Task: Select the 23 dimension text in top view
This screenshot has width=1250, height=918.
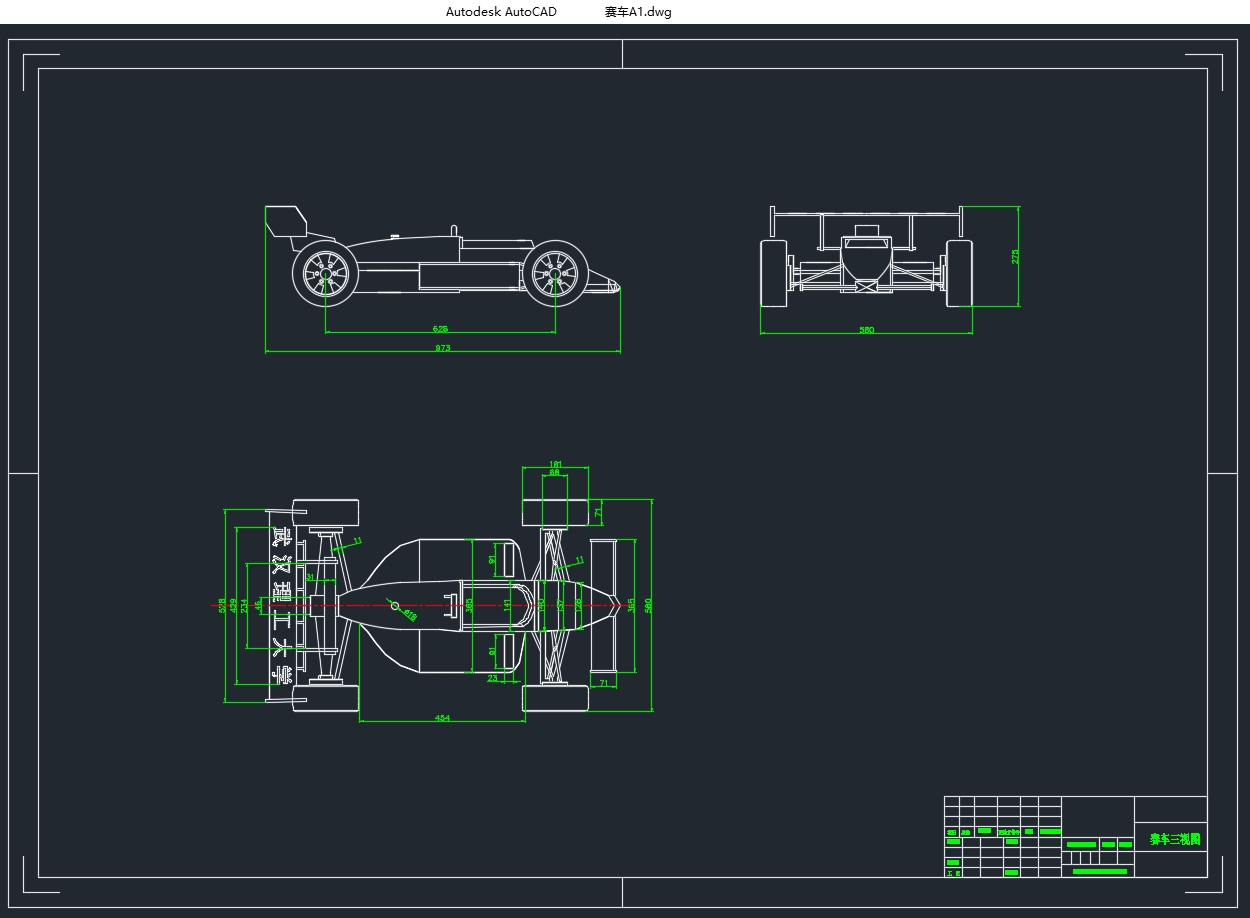Action: click(493, 678)
